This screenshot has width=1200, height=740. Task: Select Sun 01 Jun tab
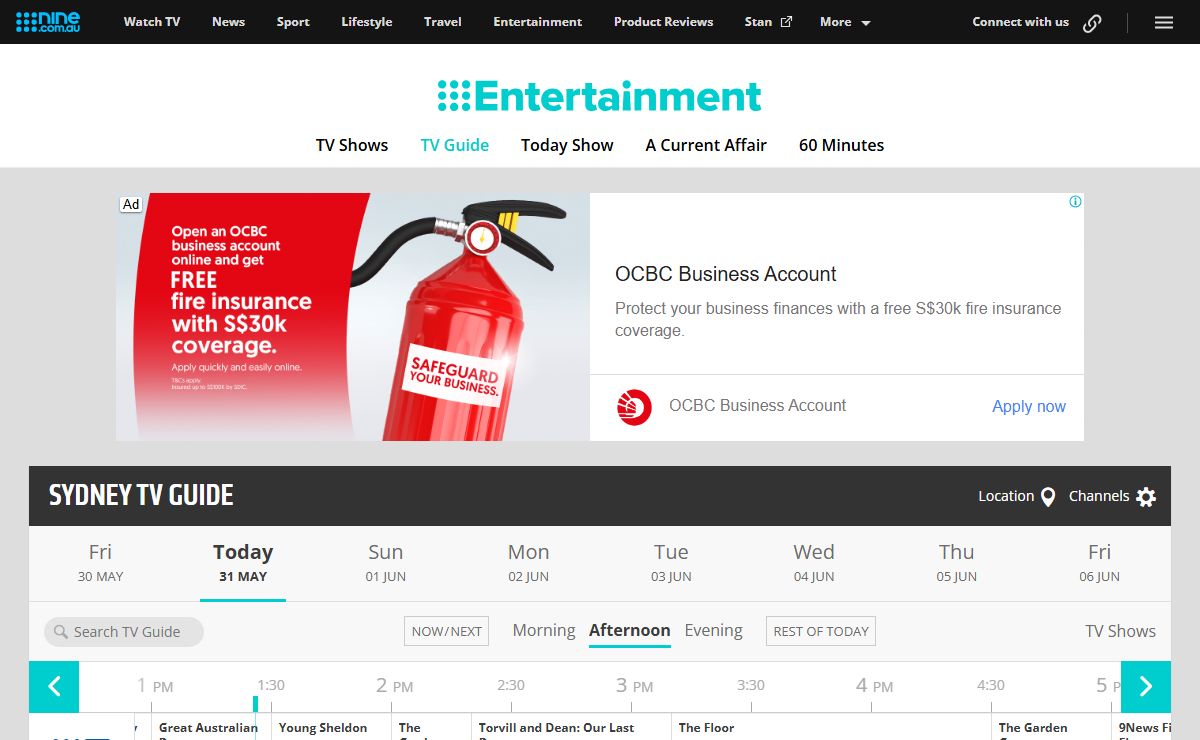pos(386,563)
